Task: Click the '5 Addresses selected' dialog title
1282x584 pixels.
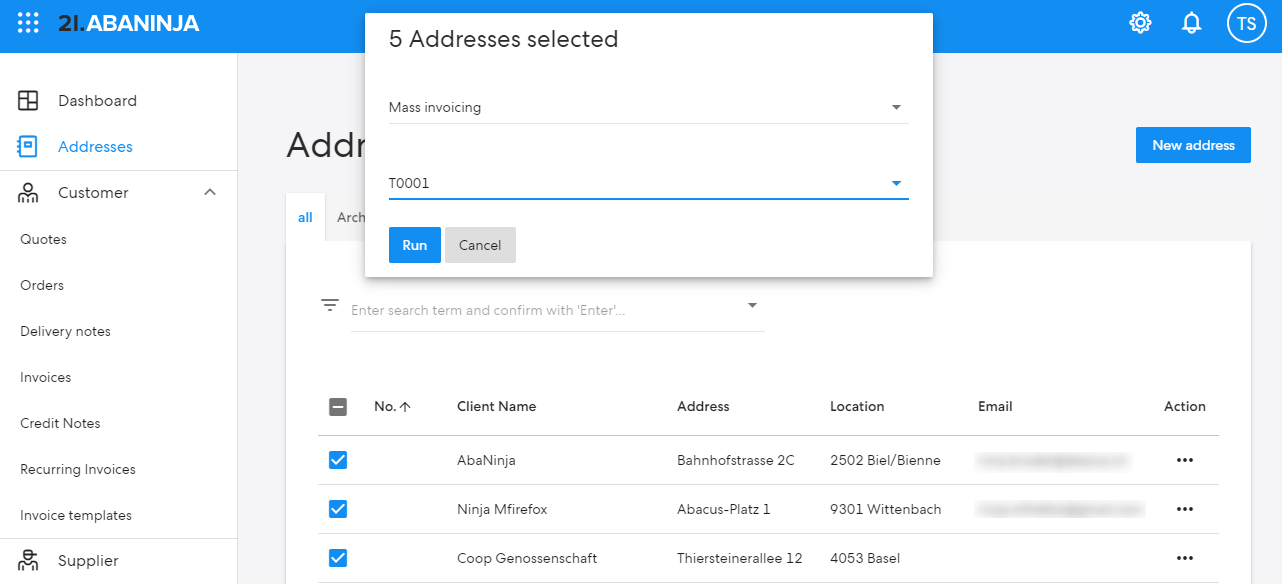Action: (503, 39)
